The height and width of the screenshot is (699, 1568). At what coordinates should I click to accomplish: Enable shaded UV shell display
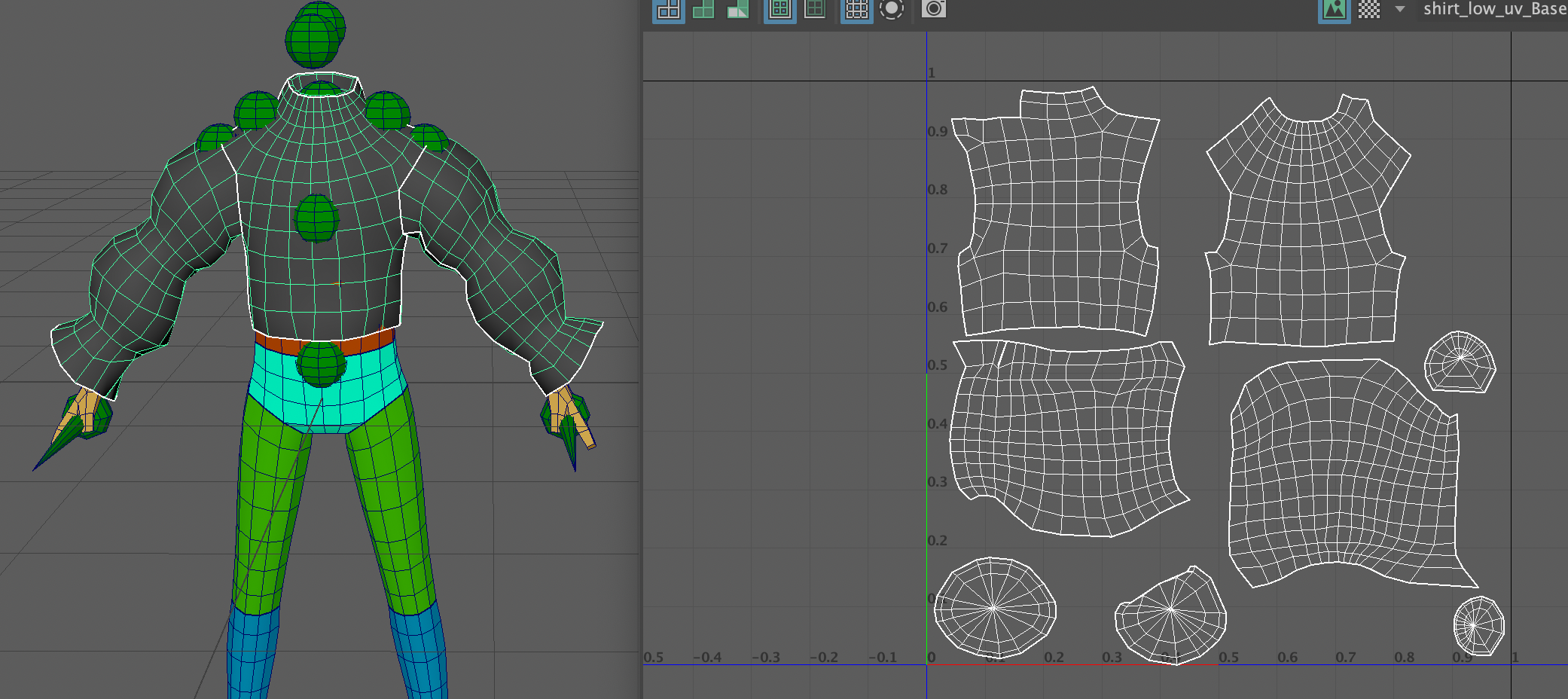tap(703, 10)
